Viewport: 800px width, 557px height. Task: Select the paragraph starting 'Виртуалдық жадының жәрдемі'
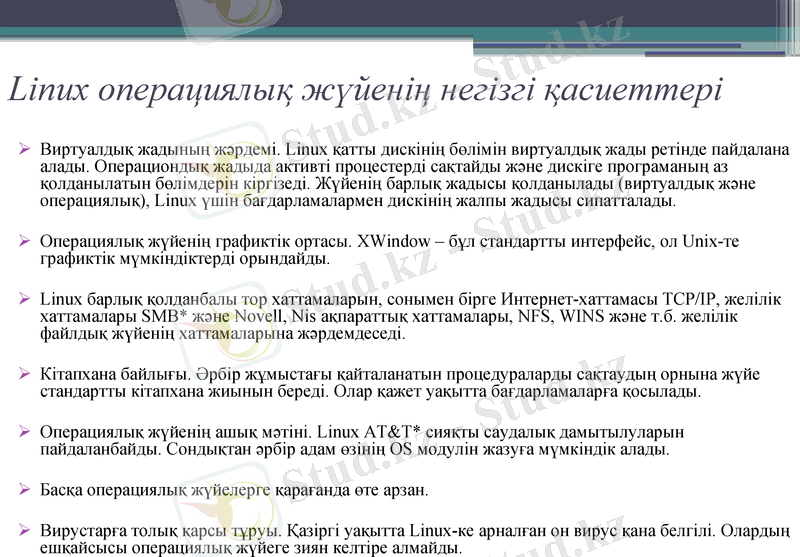415,175
